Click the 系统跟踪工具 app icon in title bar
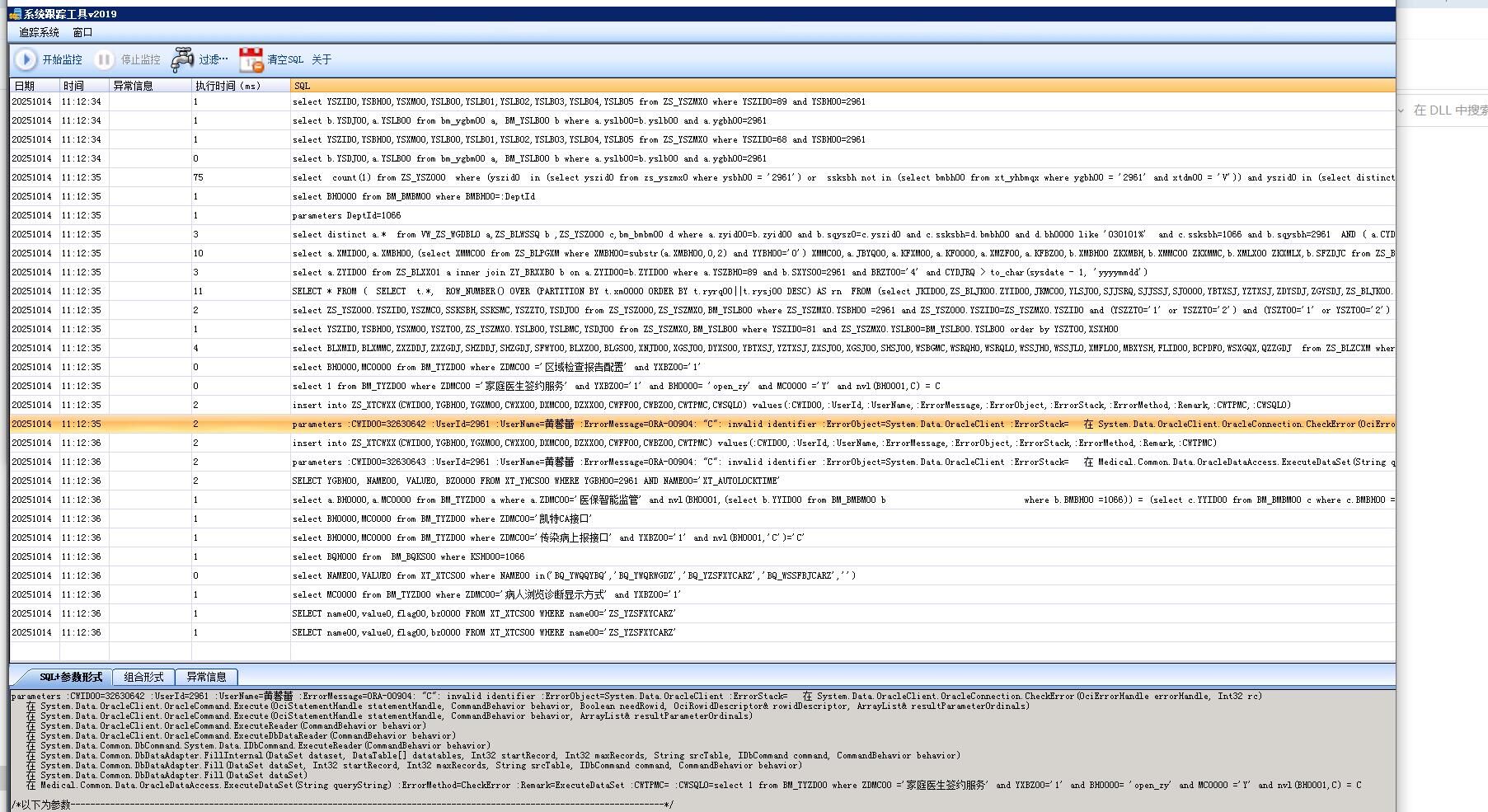 pos(15,14)
